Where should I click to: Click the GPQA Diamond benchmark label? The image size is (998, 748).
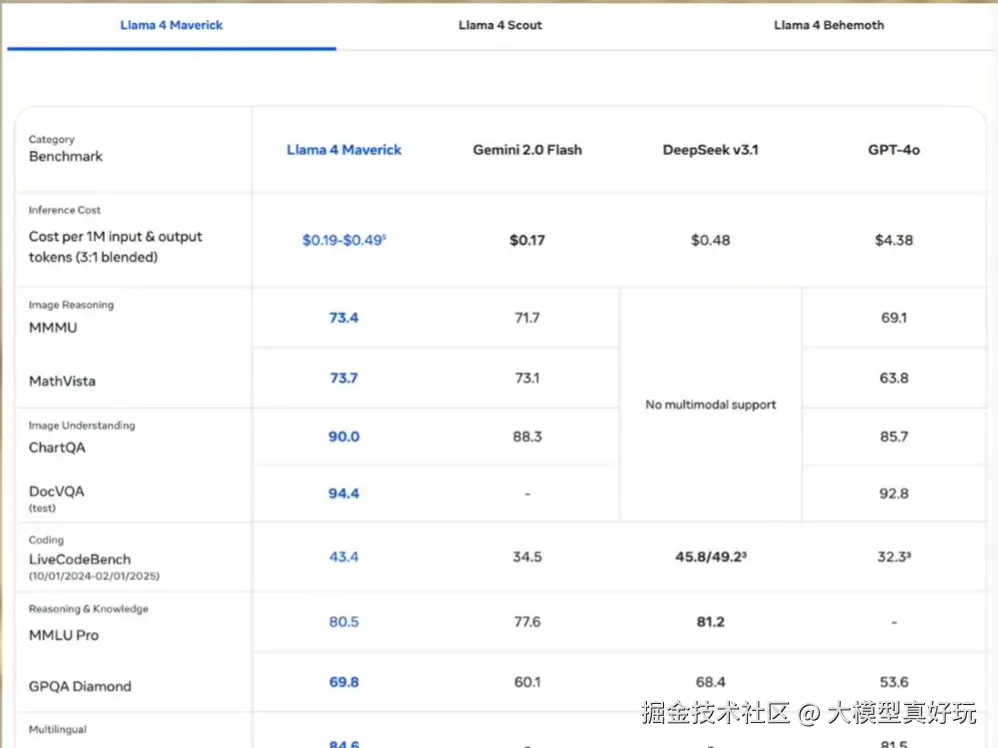tap(80, 686)
